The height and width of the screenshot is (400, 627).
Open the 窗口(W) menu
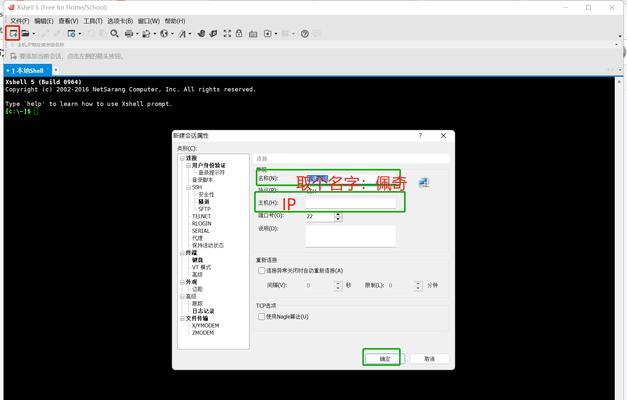[x=149, y=21]
